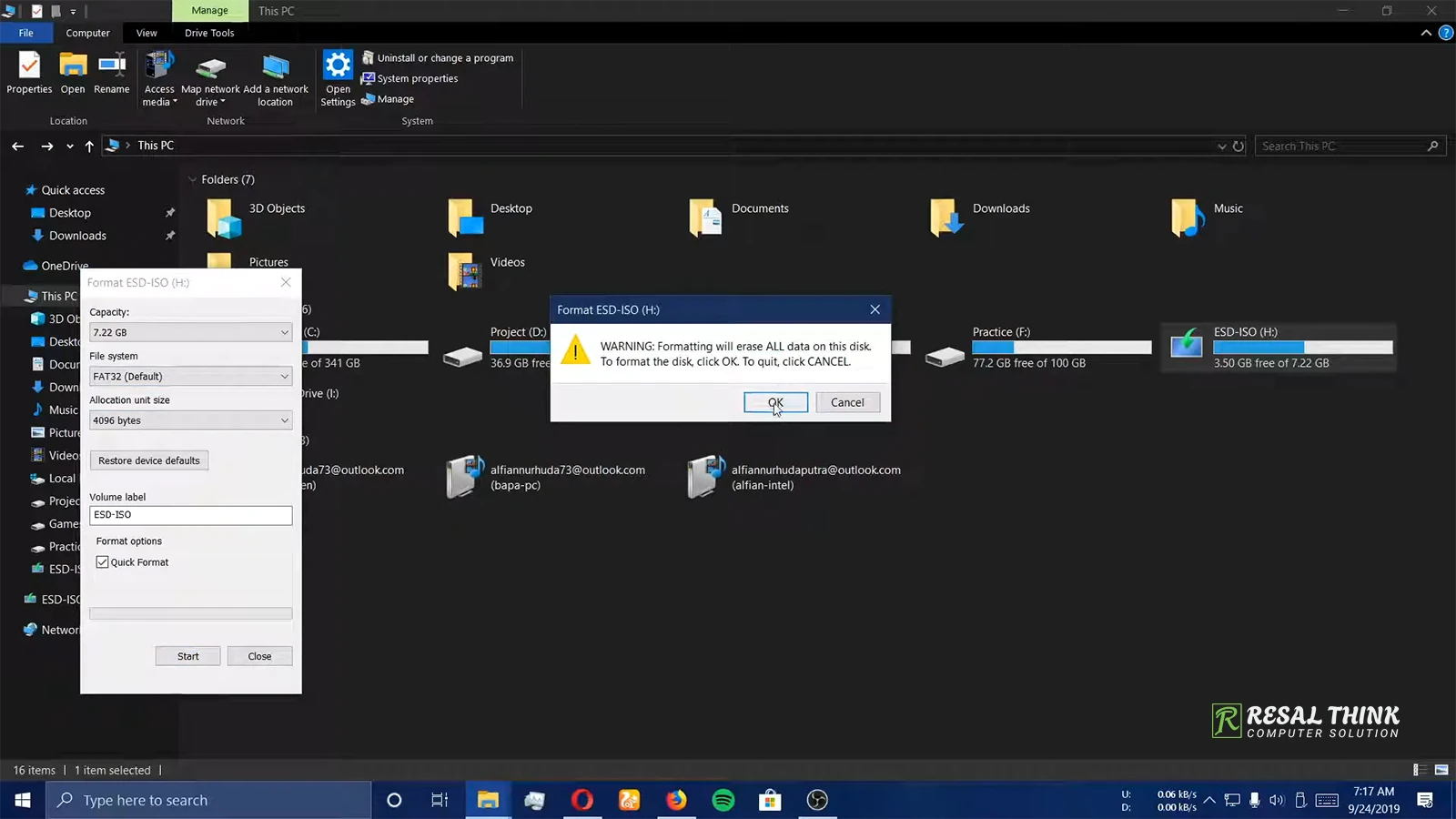Select the 3D Objects folder
This screenshot has width=1456, height=819.
[258, 217]
